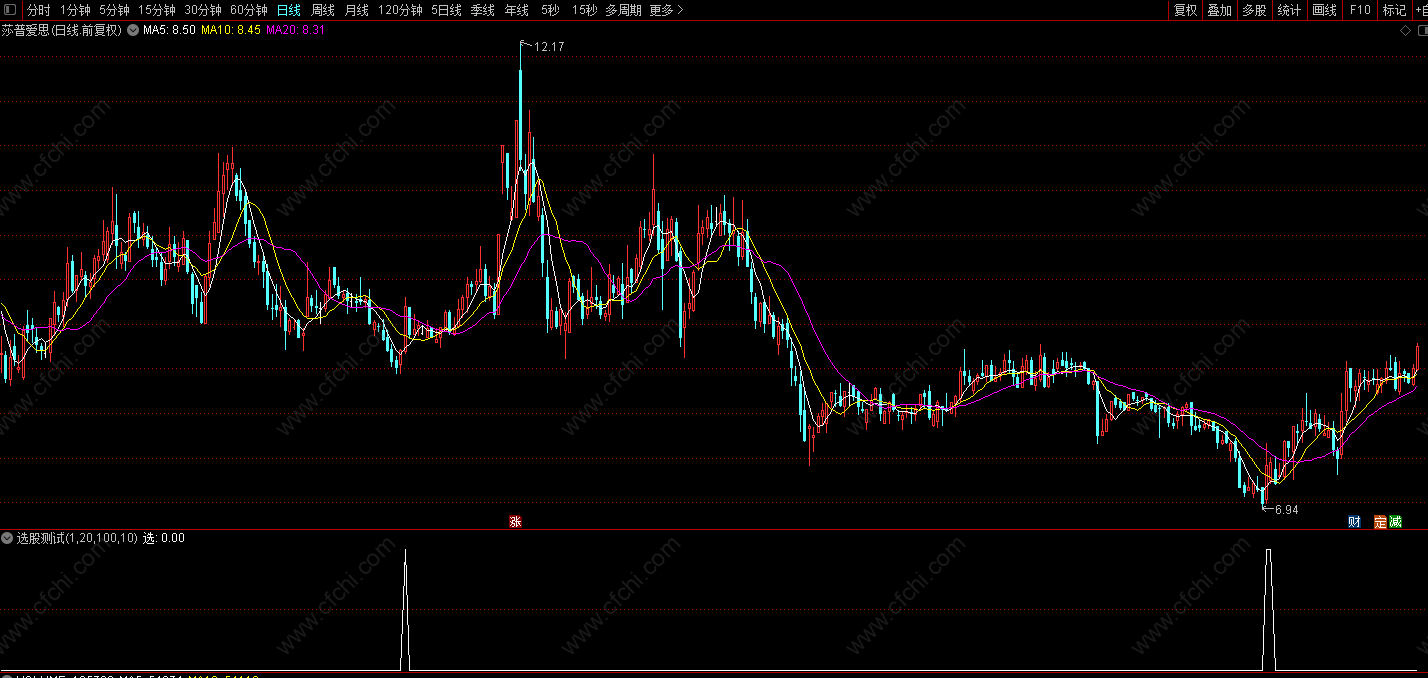Click the 选: 0.00 indicator value

[164, 538]
